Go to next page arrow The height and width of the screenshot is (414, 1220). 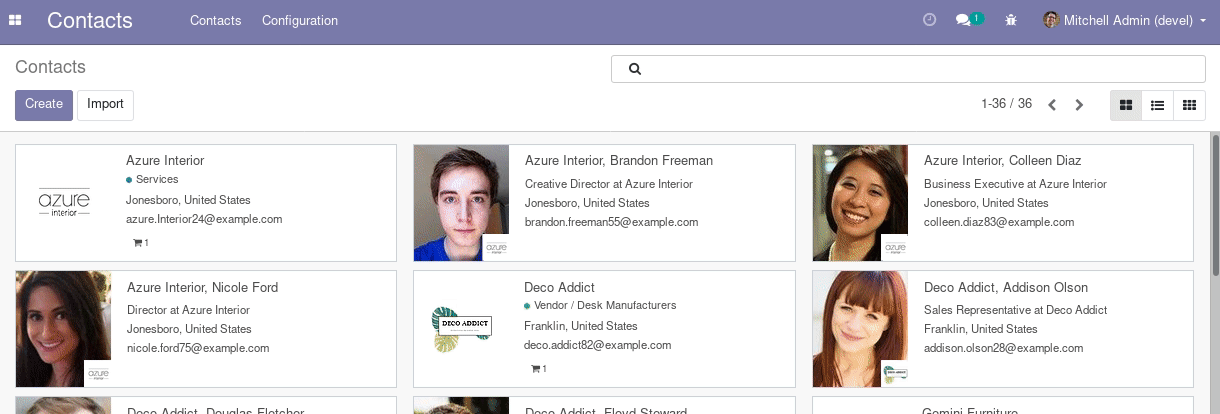[x=1079, y=105]
